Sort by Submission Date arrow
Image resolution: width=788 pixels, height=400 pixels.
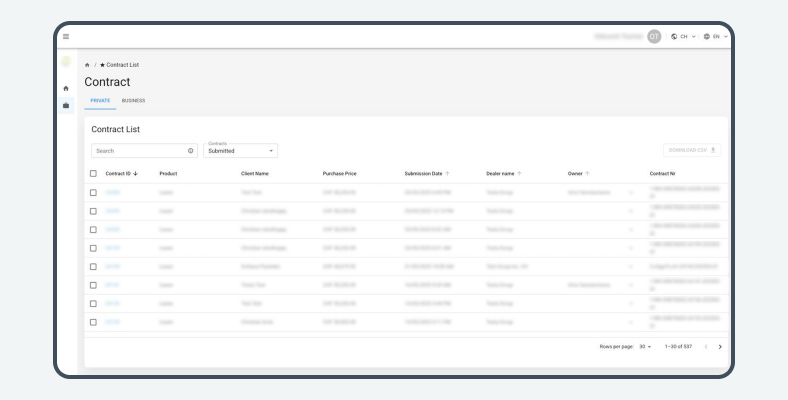447,173
